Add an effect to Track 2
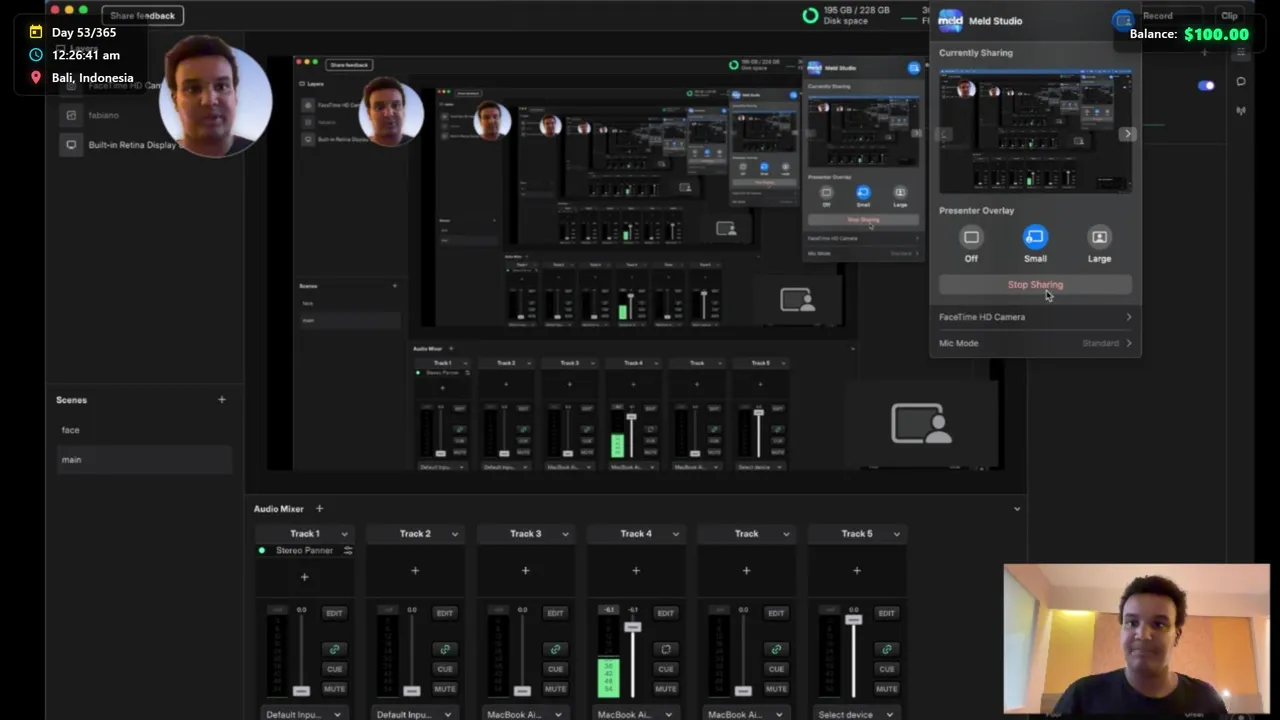 (x=415, y=571)
